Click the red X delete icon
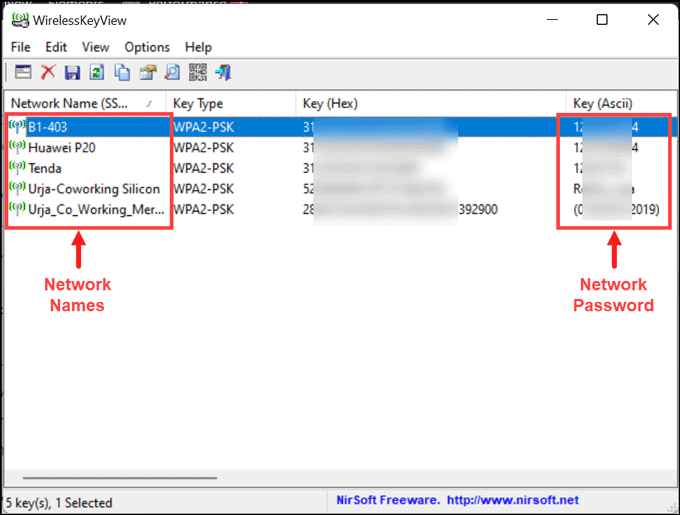680x515 pixels. (47, 72)
